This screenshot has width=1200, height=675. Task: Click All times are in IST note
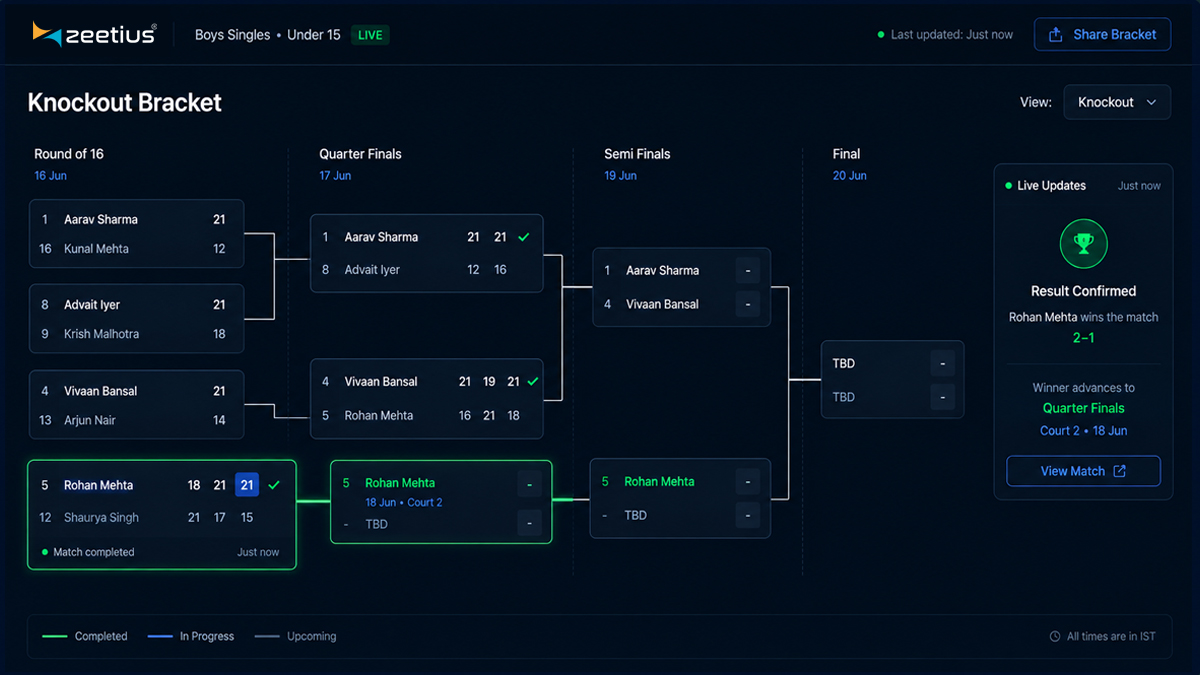pos(1111,636)
